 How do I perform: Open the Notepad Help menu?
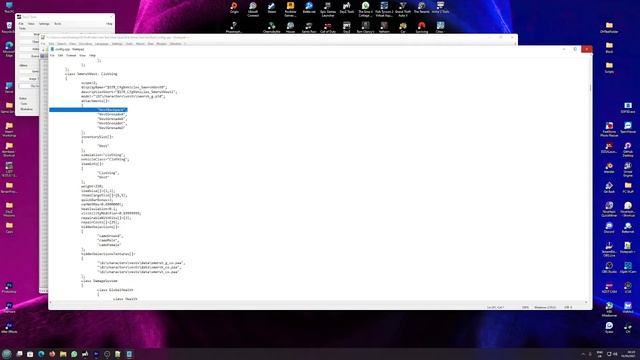pos(93,56)
